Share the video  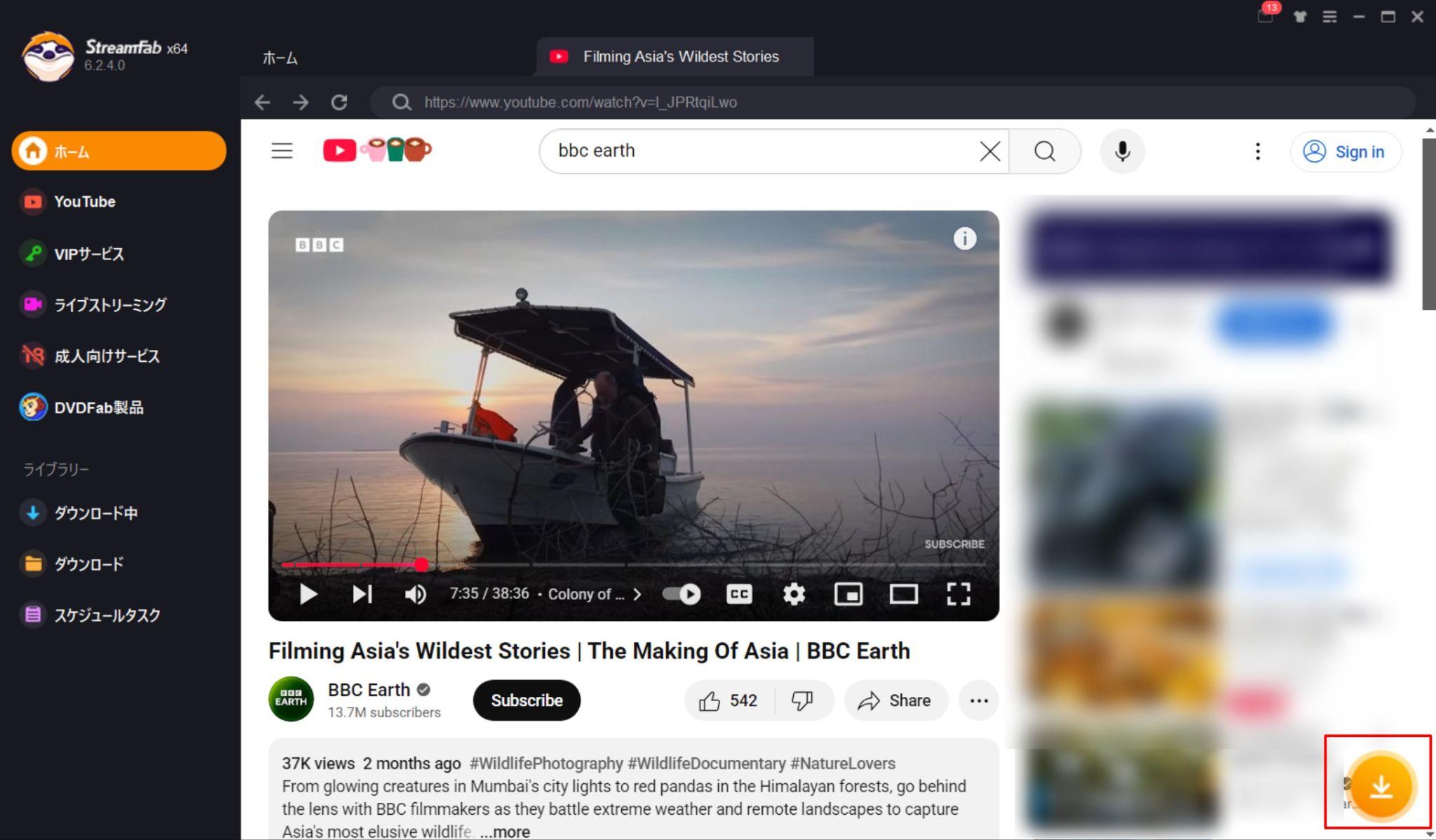pos(896,700)
